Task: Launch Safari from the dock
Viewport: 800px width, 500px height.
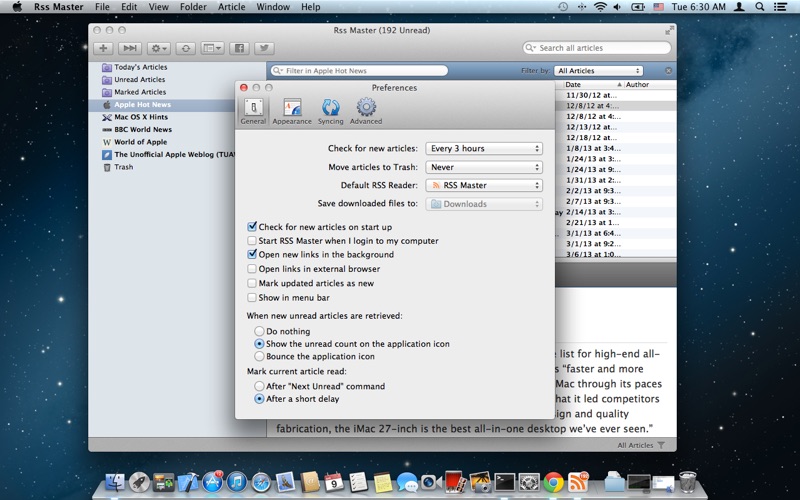Action: 261,482
